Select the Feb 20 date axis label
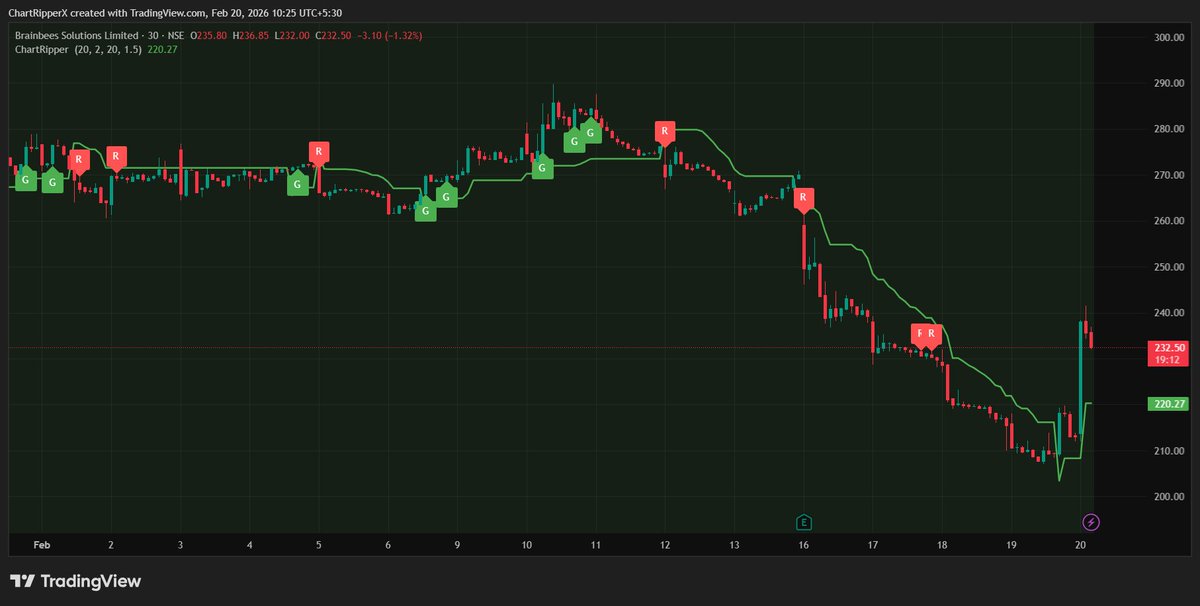This screenshot has width=1200, height=606. 1082,545
